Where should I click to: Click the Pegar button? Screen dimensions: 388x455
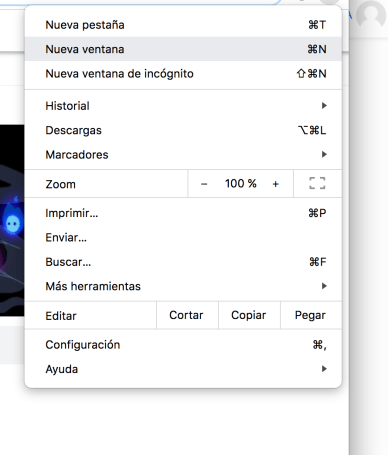click(311, 315)
